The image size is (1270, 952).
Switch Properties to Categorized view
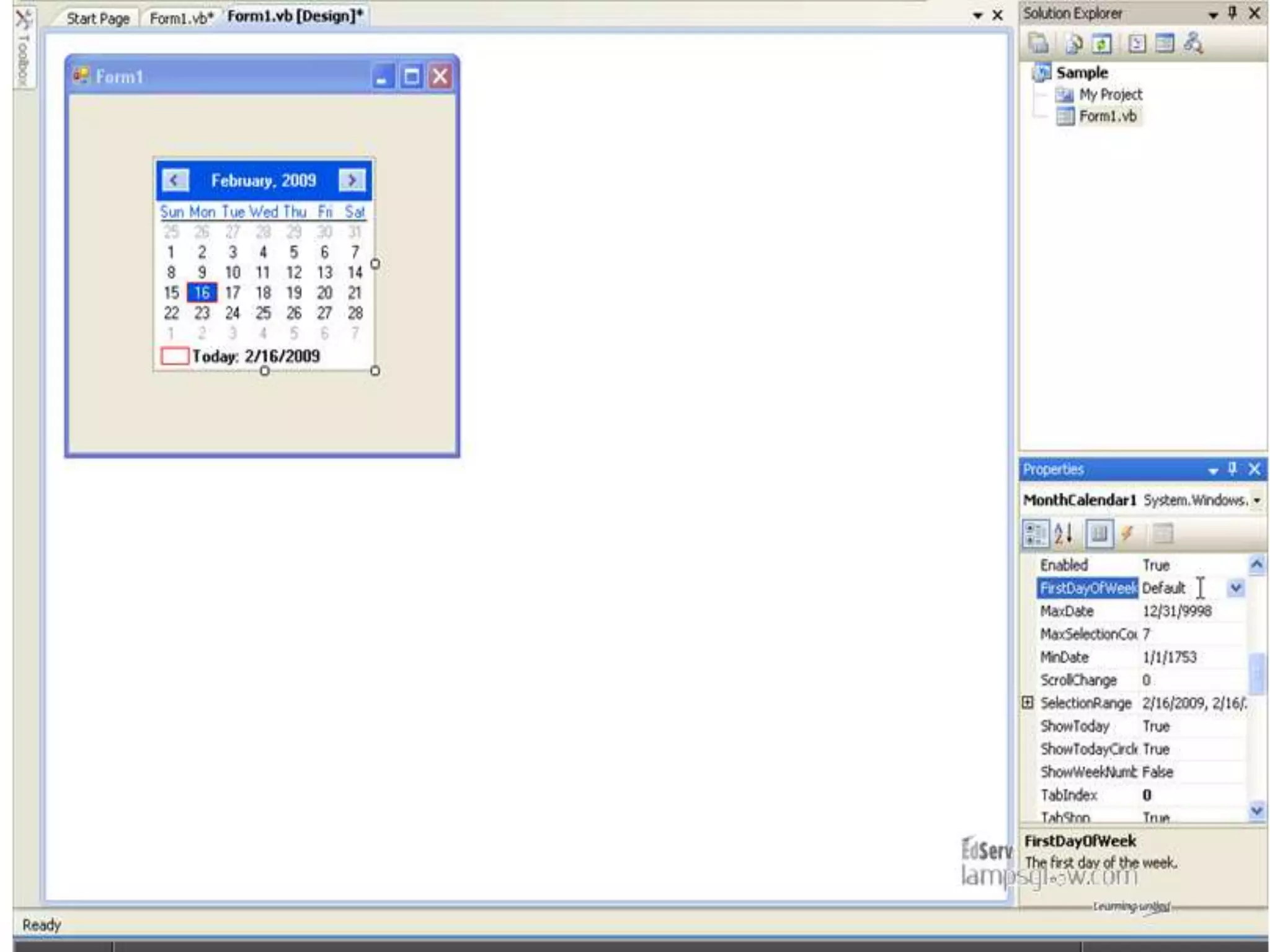[x=1035, y=534]
